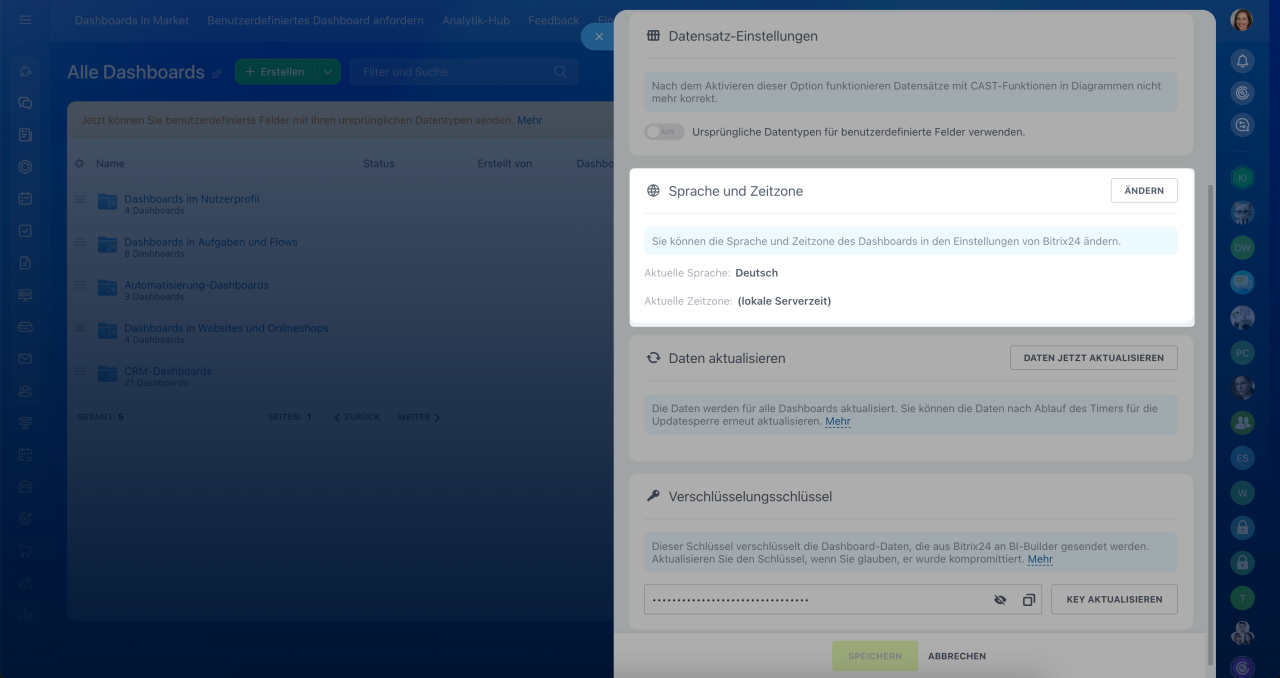This screenshot has height=678, width=1280.
Task: Open the KI contact avatar
Action: (1242, 177)
